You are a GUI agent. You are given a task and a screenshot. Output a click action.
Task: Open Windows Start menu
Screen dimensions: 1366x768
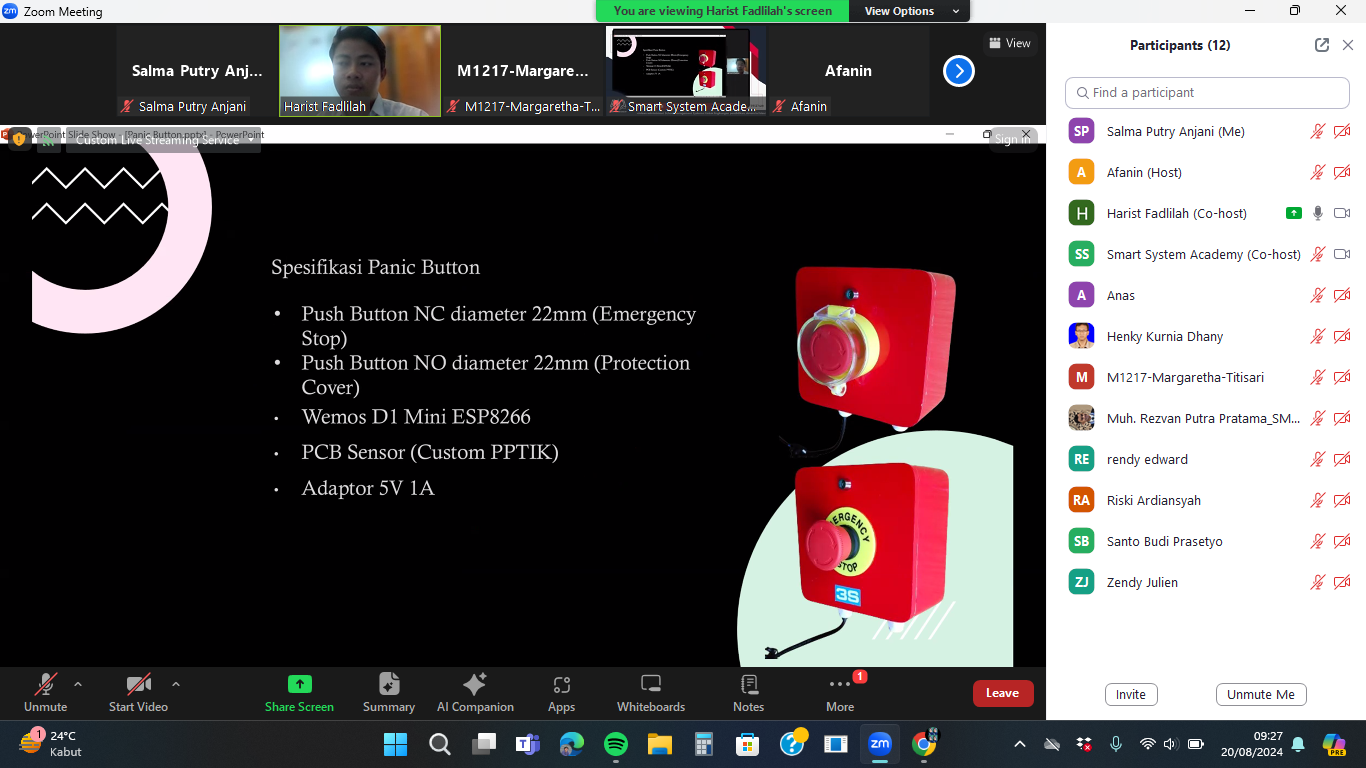click(x=395, y=744)
